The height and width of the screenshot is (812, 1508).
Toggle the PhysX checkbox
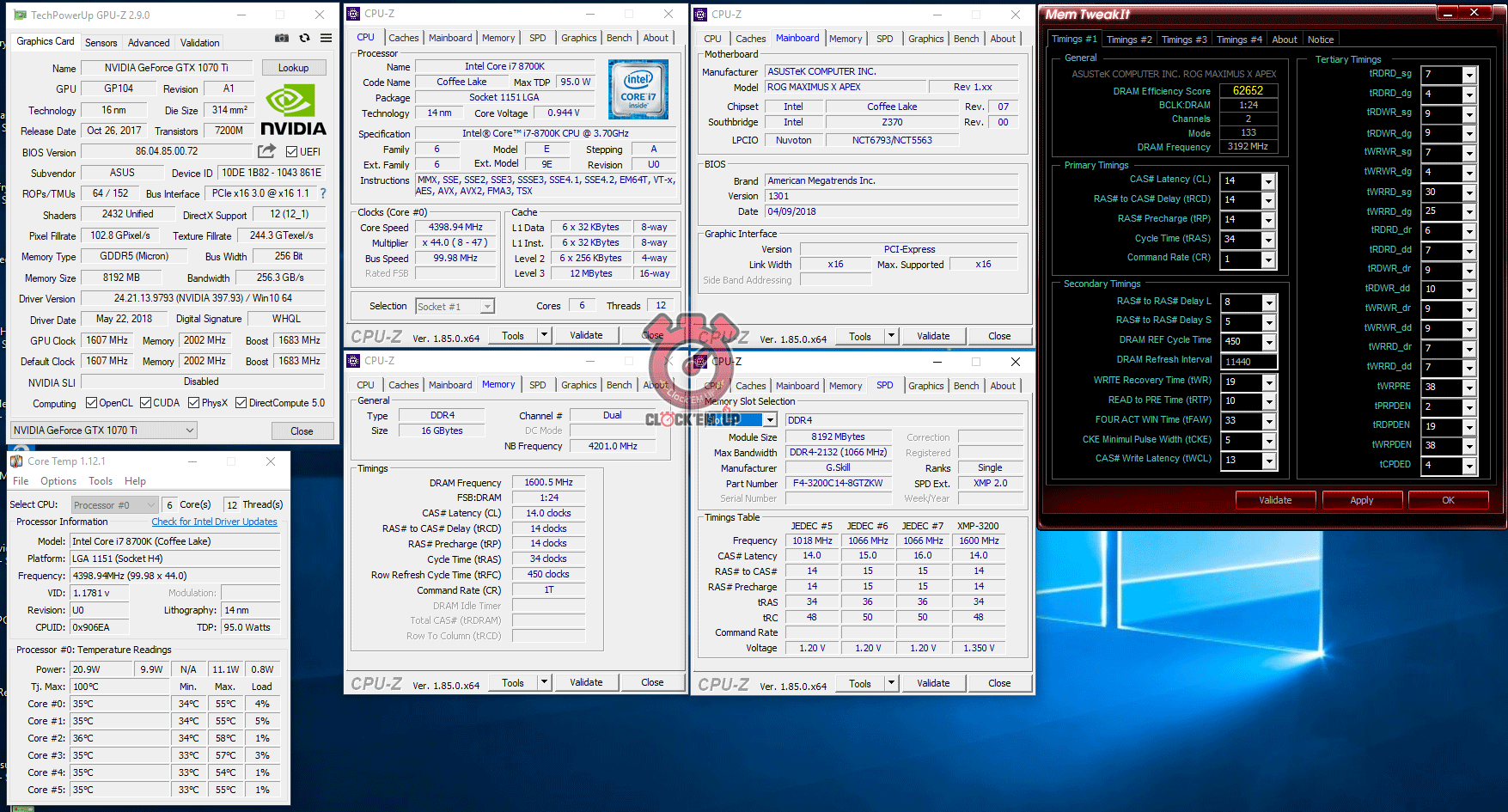pos(194,403)
